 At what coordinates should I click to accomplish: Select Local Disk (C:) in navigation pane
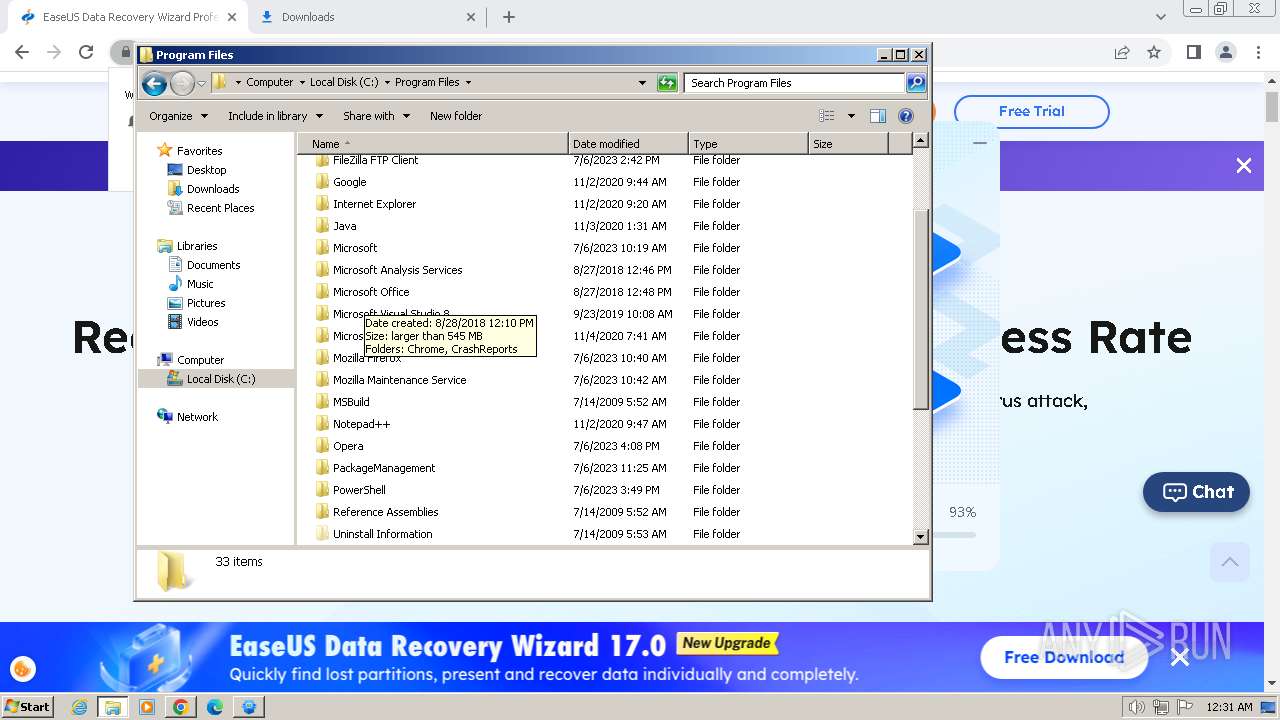(220, 379)
